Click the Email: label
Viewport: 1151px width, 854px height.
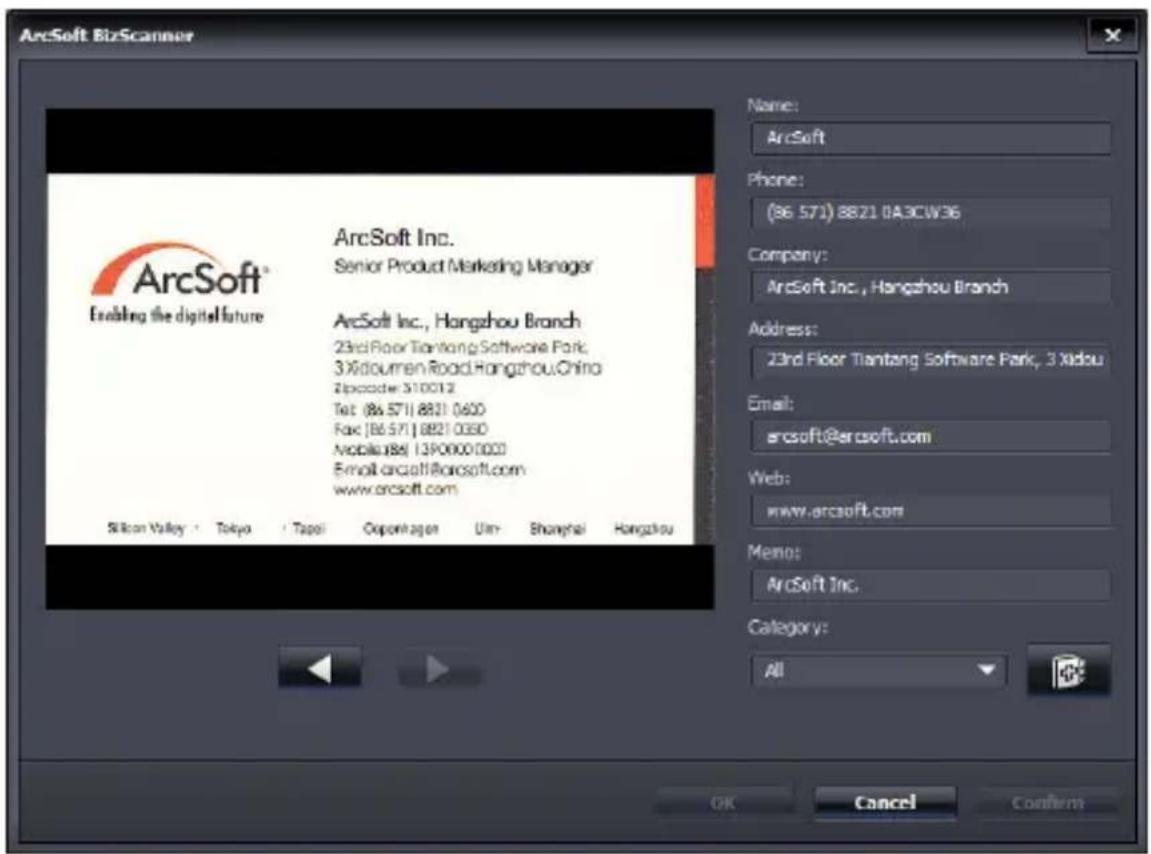(770, 403)
